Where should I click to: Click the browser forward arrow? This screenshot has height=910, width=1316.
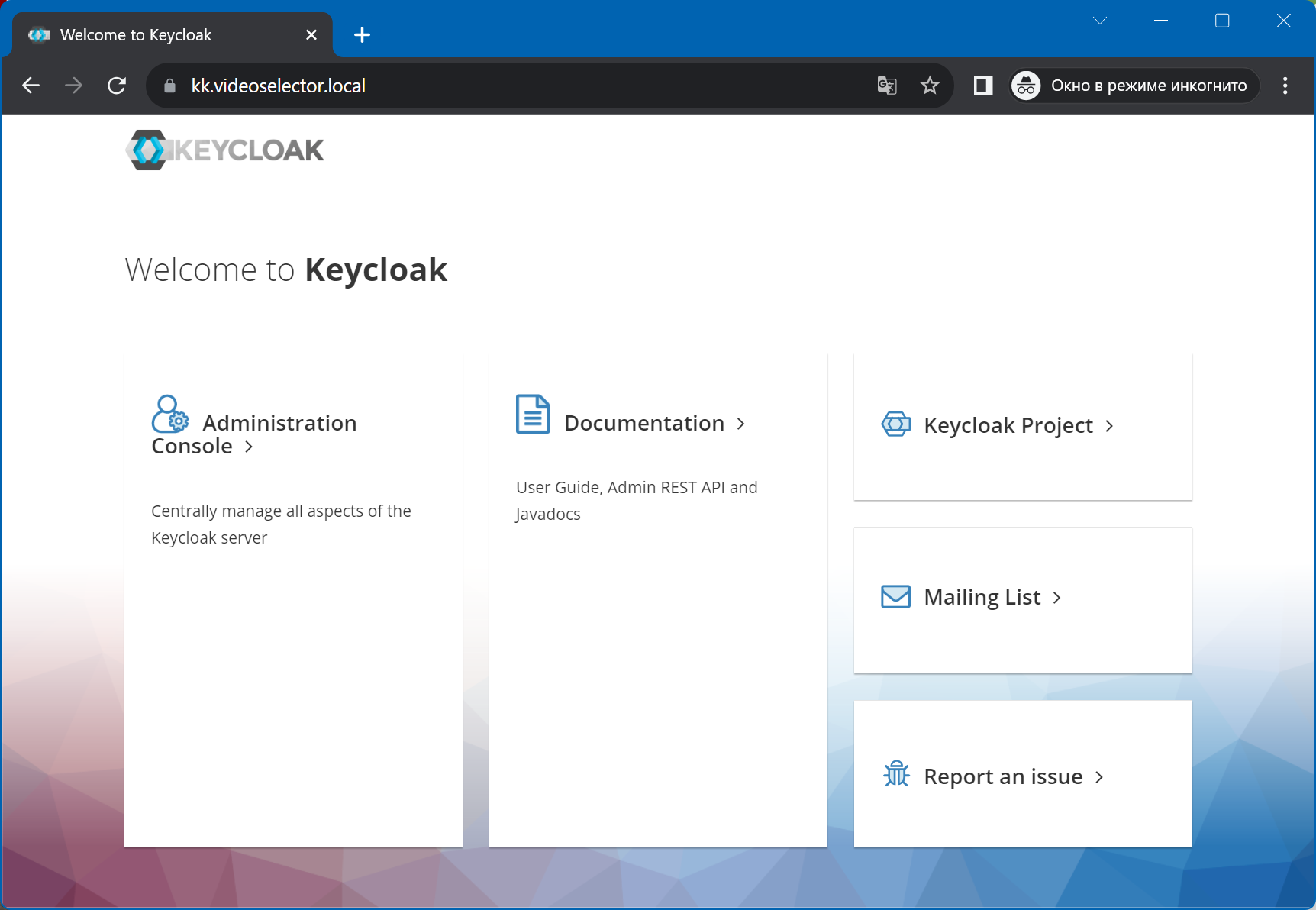coord(74,86)
